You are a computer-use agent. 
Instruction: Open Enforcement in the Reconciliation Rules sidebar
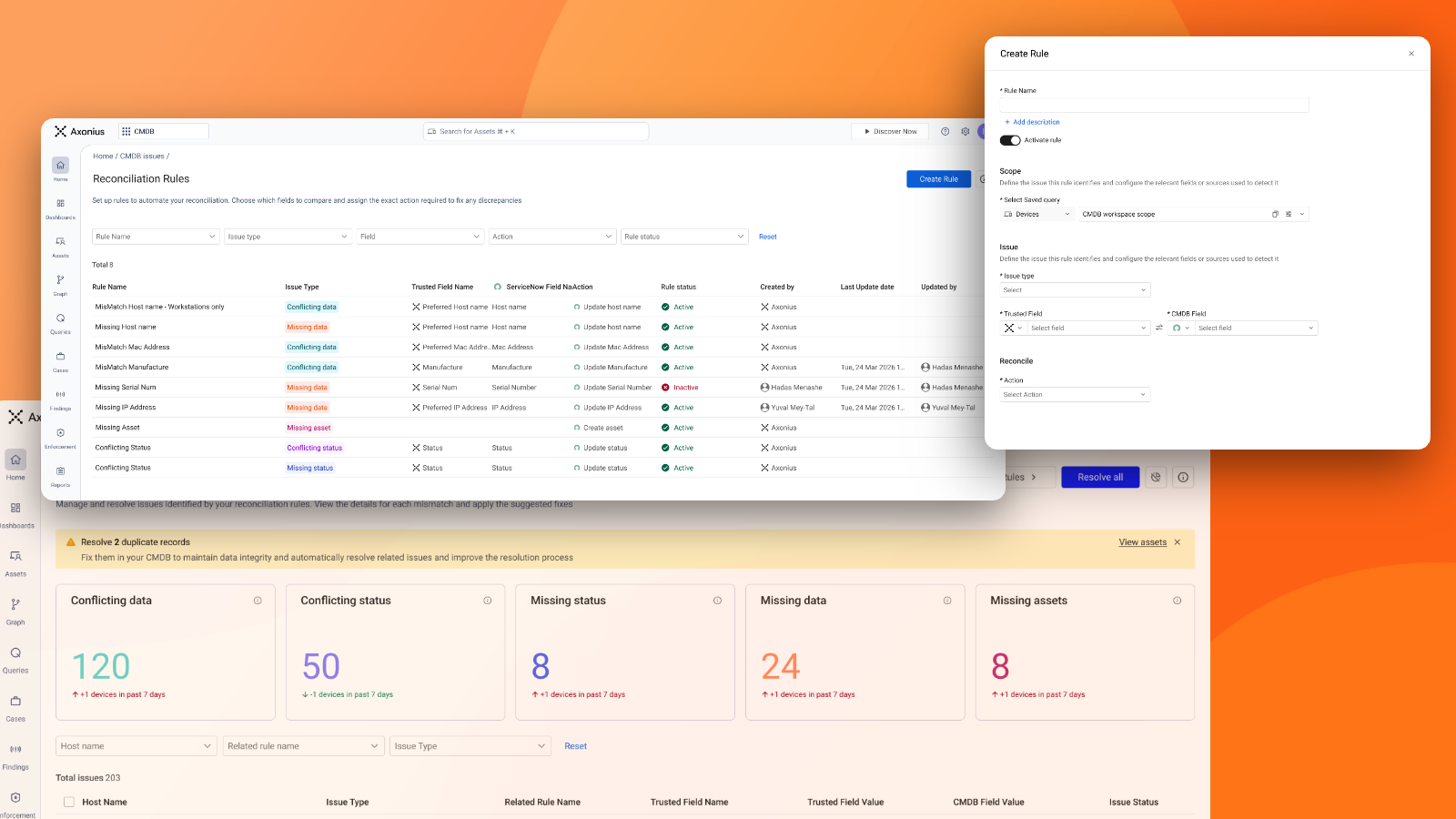coord(60,438)
